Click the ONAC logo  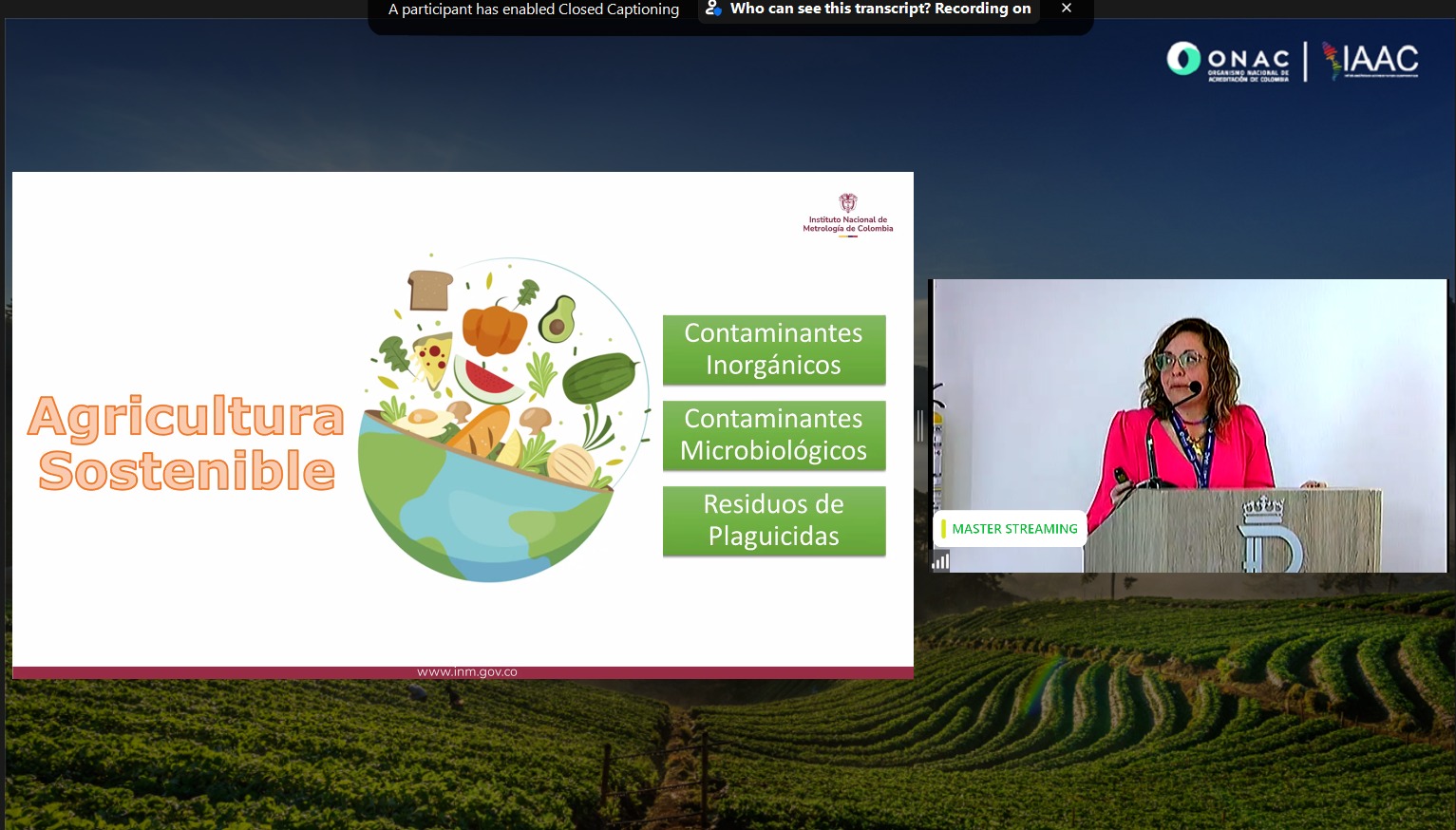click(x=1228, y=62)
